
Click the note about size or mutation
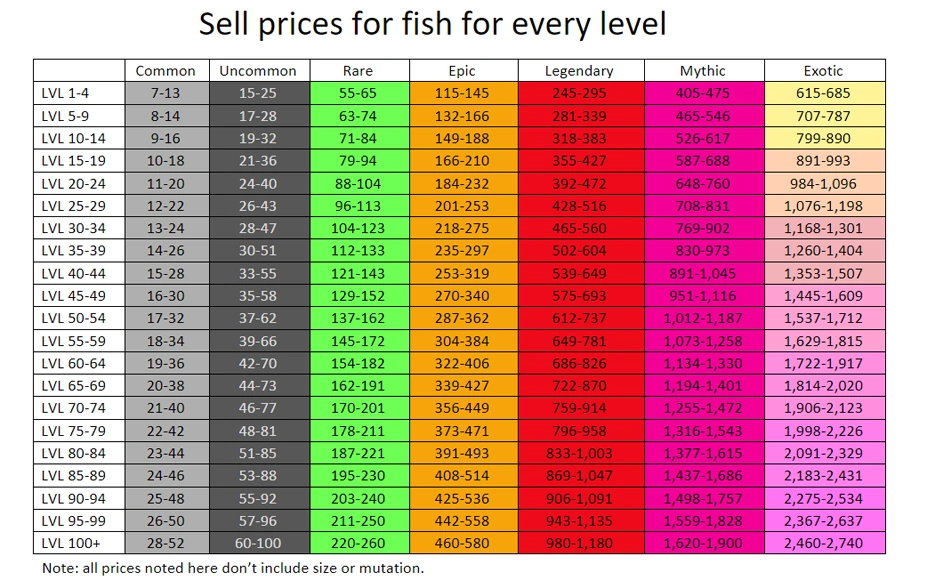tap(232, 567)
